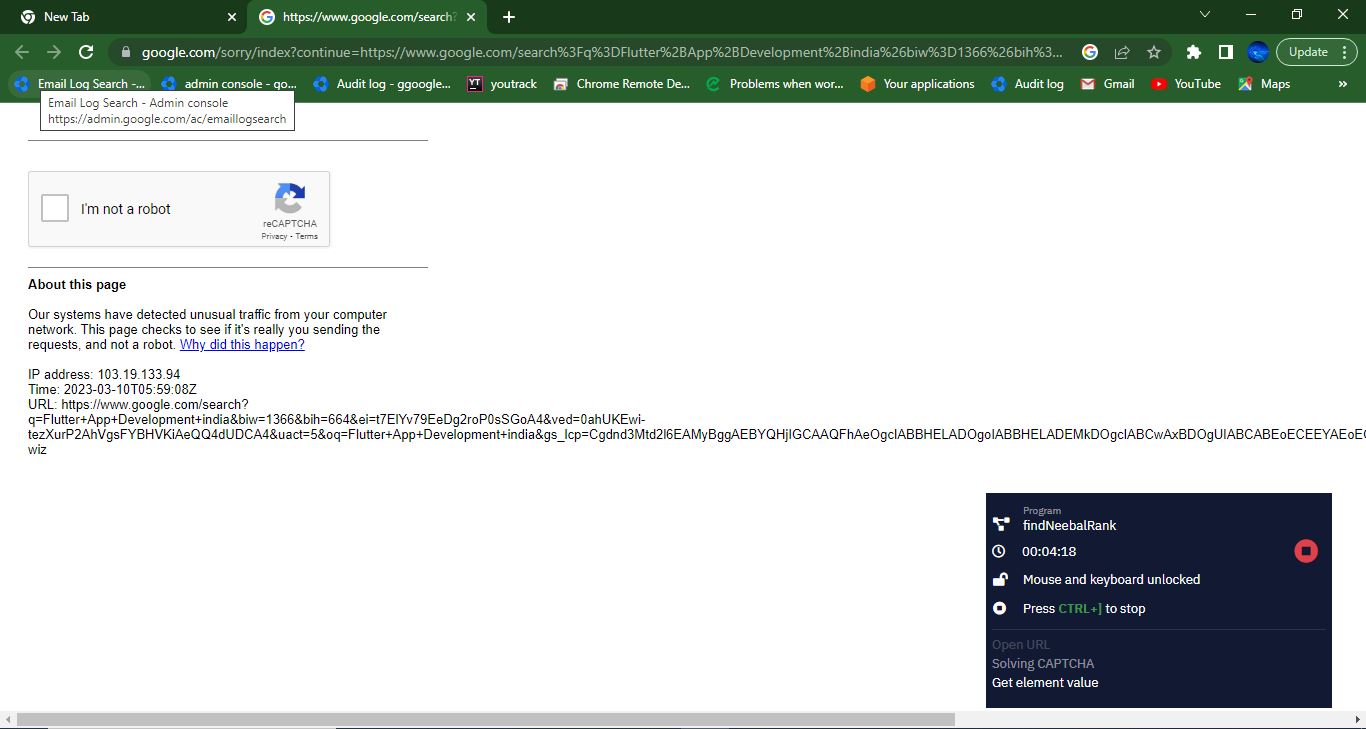Open the YouTube bookmark
This screenshot has width=1366, height=729.
coord(1186,84)
